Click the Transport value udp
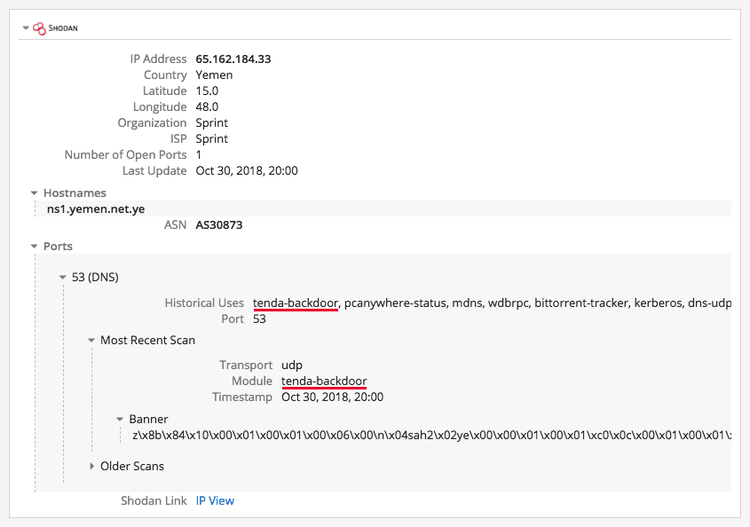The height and width of the screenshot is (527, 750). (292, 365)
